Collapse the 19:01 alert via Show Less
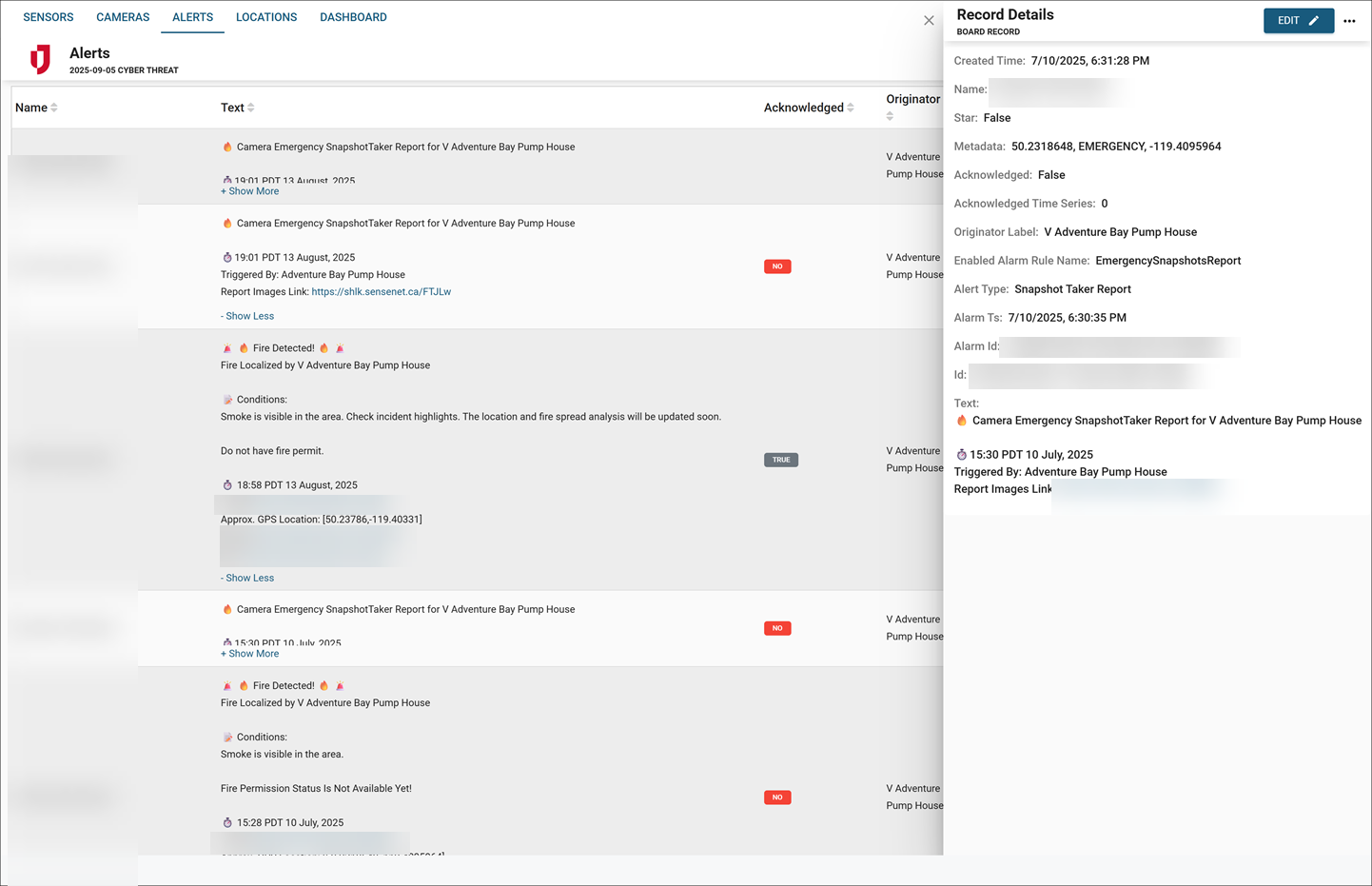1372x886 pixels. [x=246, y=315]
